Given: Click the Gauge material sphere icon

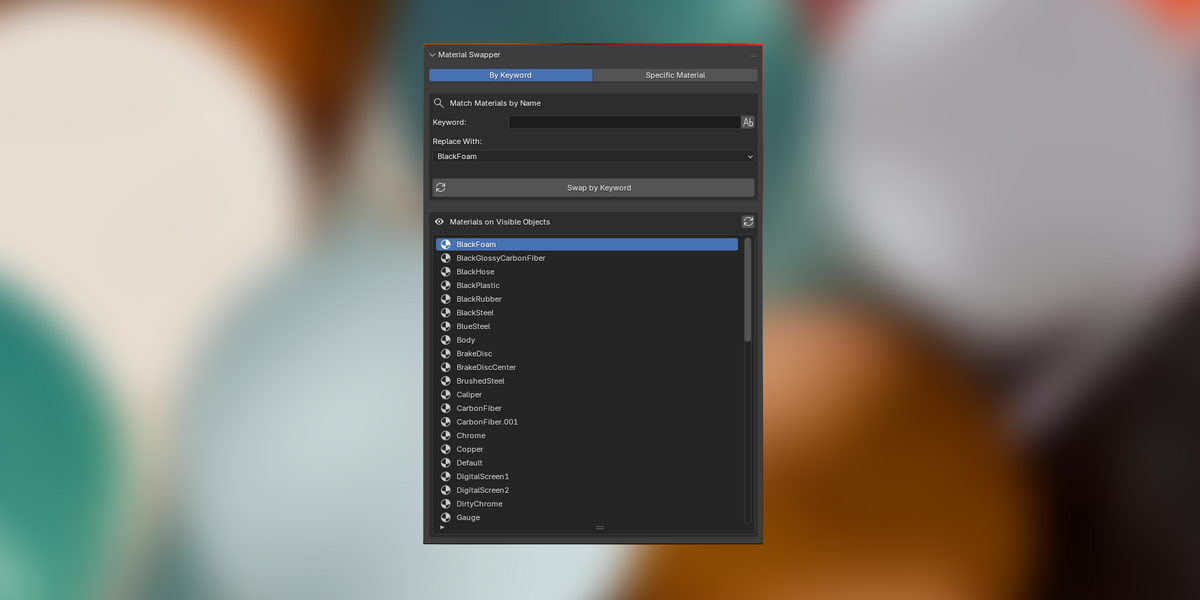Looking at the screenshot, I should coord(446,518).
